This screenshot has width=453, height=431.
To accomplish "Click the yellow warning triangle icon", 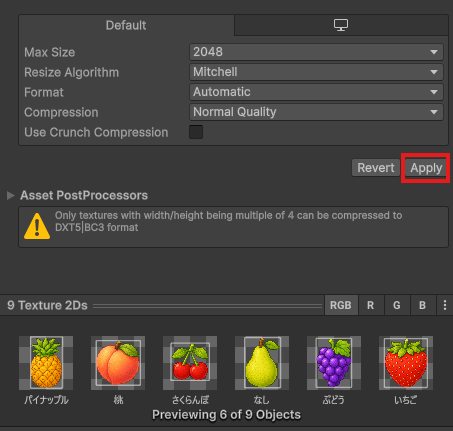I will click(37, 227).
